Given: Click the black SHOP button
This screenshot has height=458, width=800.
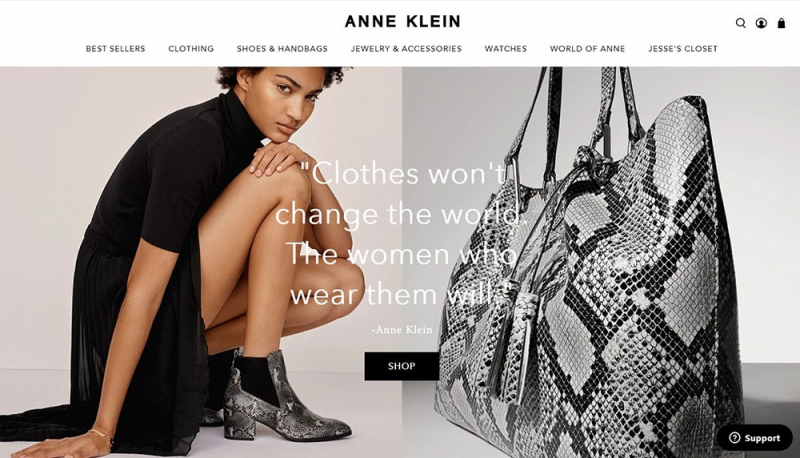Looking at the screenshot, I should tap(402, 366).
